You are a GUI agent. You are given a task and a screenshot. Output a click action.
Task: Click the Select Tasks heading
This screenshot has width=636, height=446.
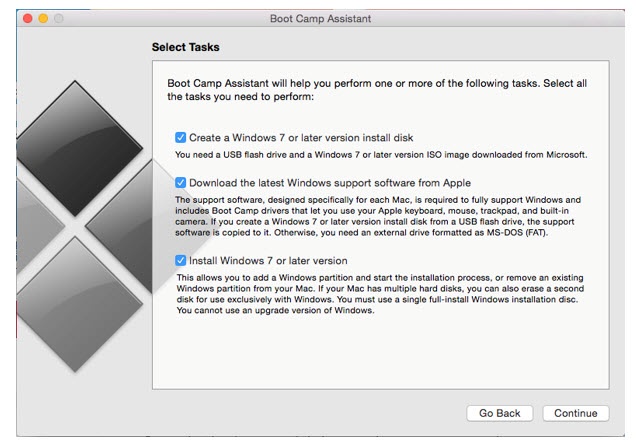coord(185,47)
